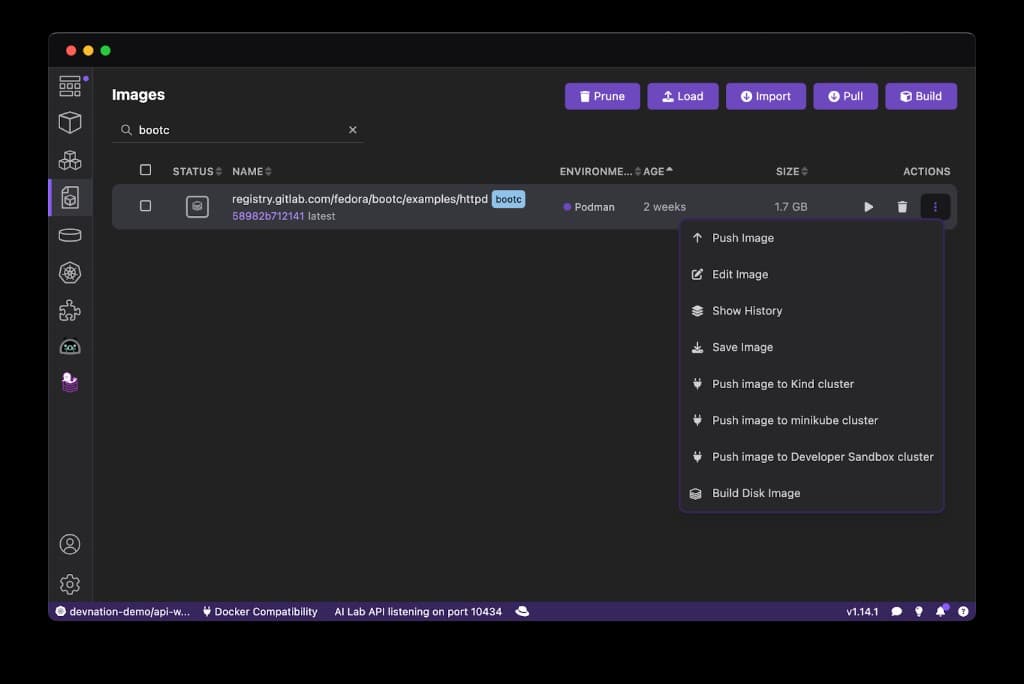Open the AI Lab extension in sidebar
The height and width of the screenshot is (684, 1024).
(x=69, y=346)
